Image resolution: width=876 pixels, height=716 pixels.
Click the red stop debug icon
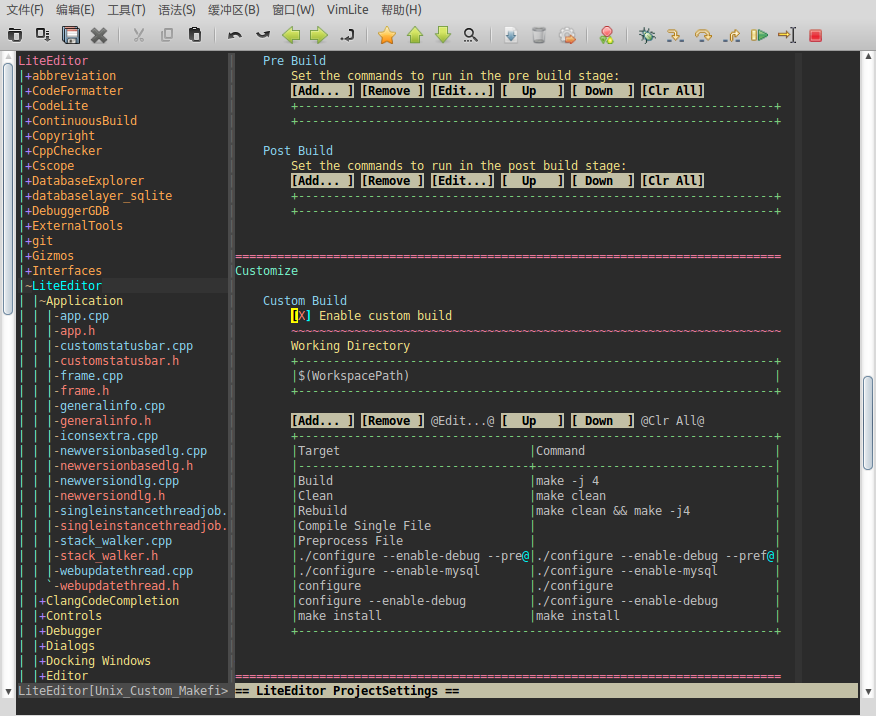(816, 35)
